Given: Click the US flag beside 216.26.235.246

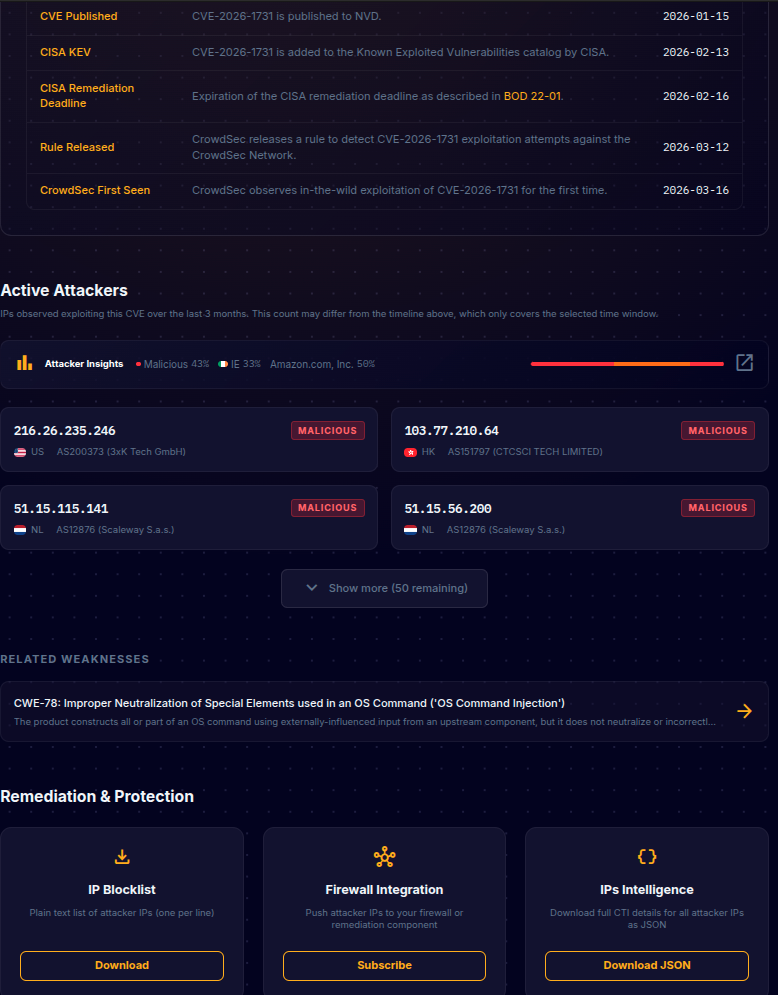Looking at the screenshot, I should coord(21,451).
